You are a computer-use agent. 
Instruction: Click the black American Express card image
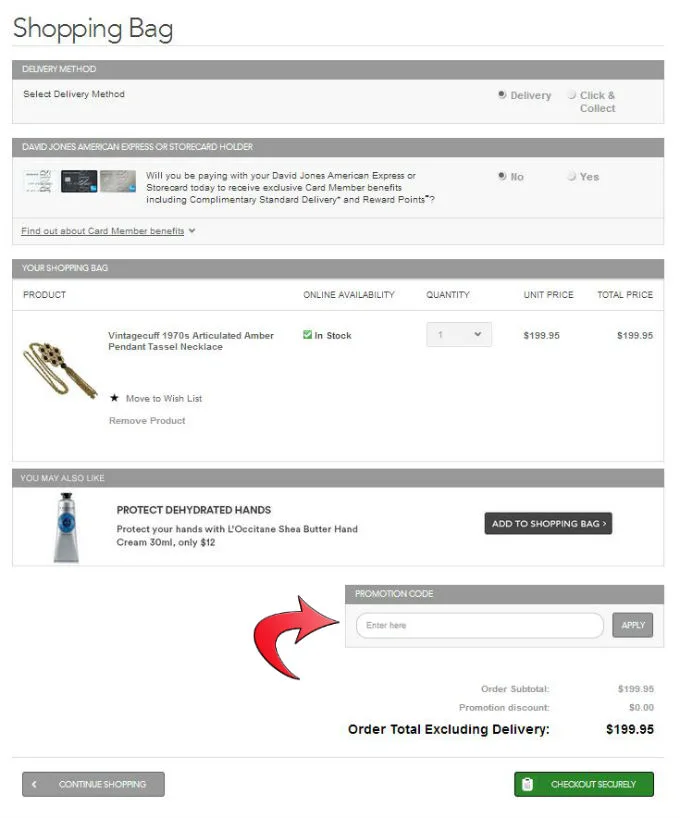[79, 181]
